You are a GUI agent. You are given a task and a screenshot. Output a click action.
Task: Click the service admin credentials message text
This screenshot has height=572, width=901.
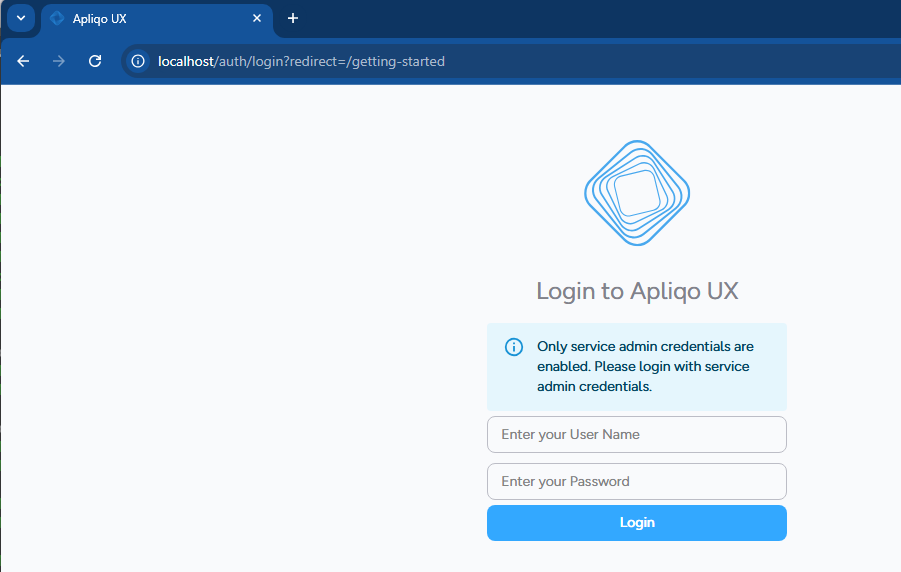(x=645, y=366)
